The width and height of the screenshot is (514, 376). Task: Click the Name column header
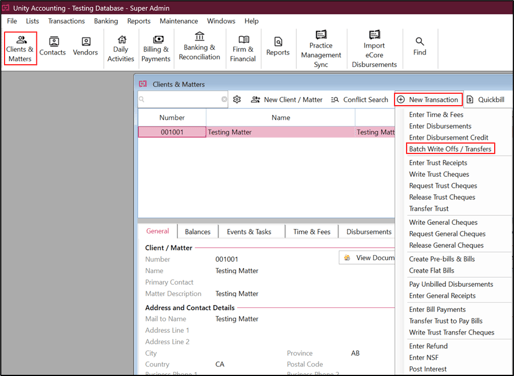click(281, 118)
